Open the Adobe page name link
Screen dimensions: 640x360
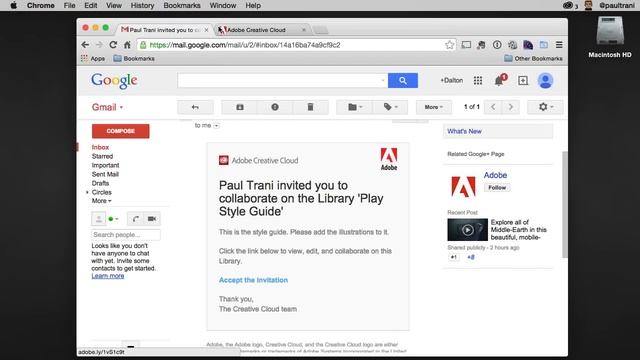495,175
